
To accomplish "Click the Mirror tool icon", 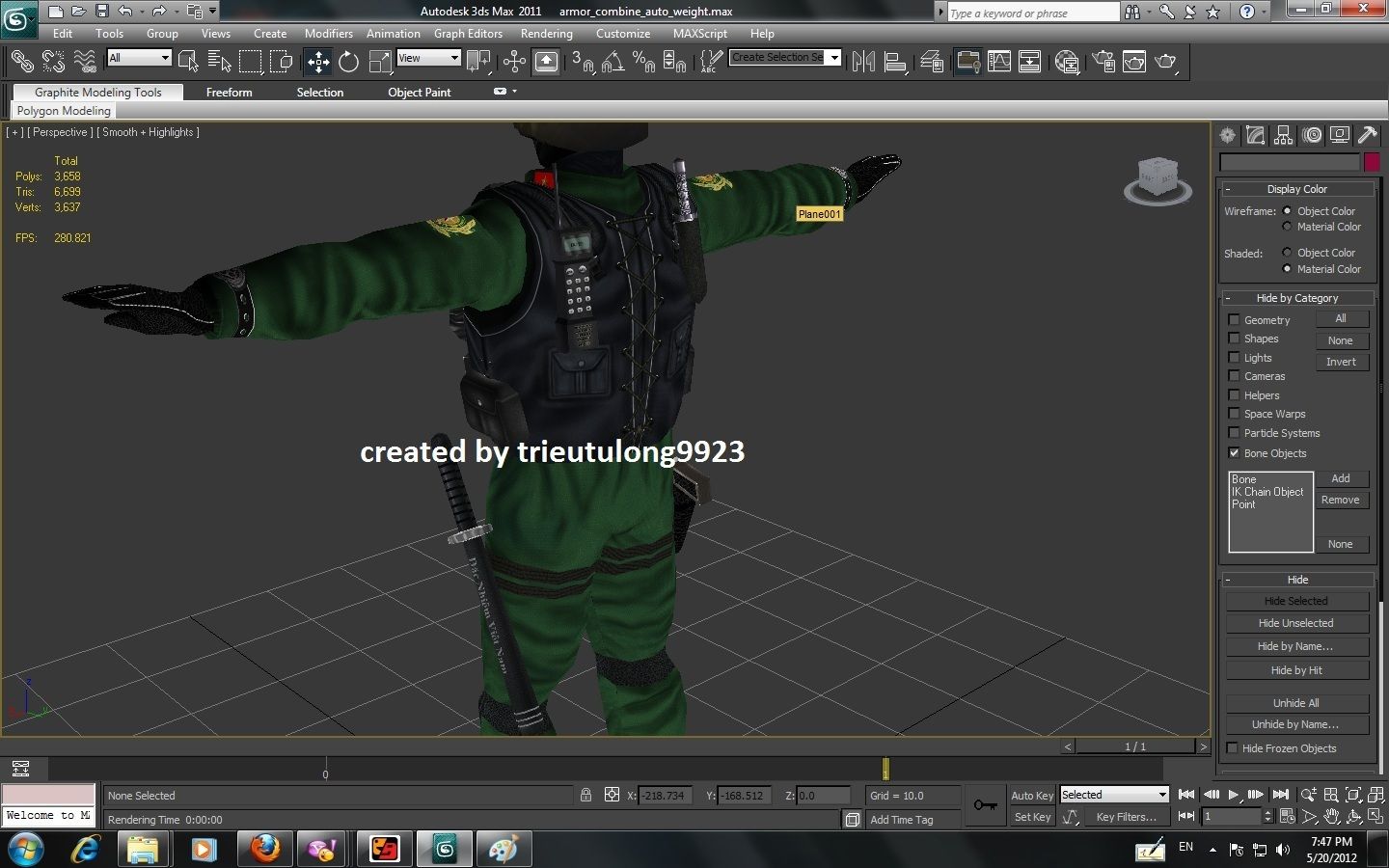I will pos(864,62).
